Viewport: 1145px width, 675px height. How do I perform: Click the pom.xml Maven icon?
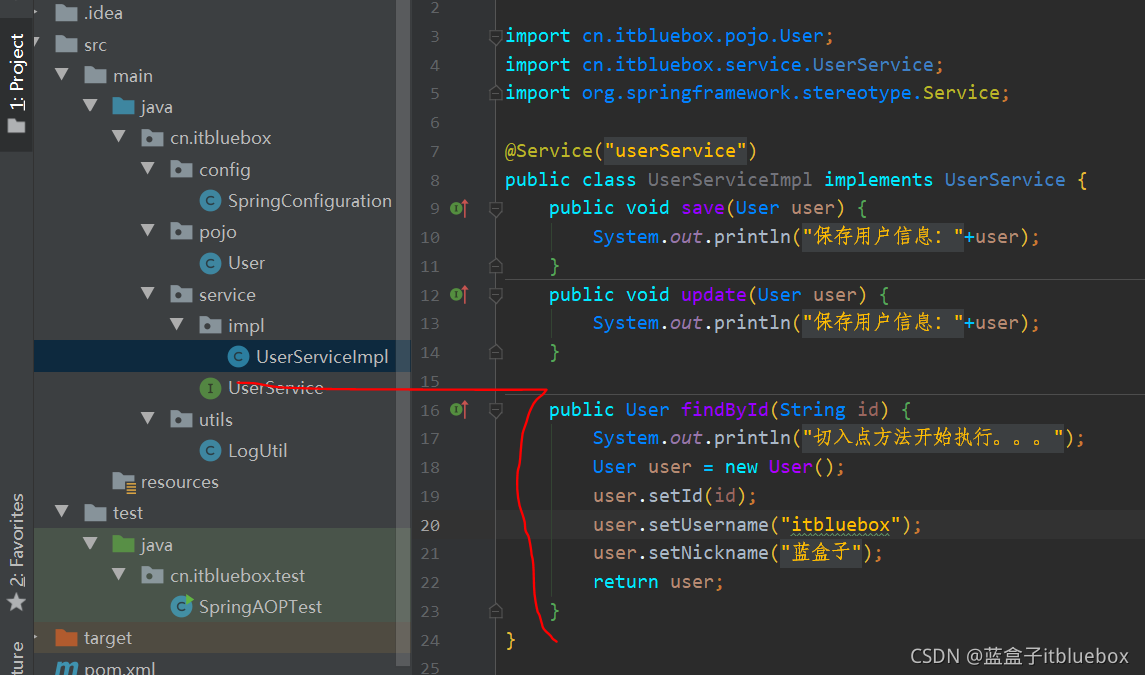coord(66,668)
